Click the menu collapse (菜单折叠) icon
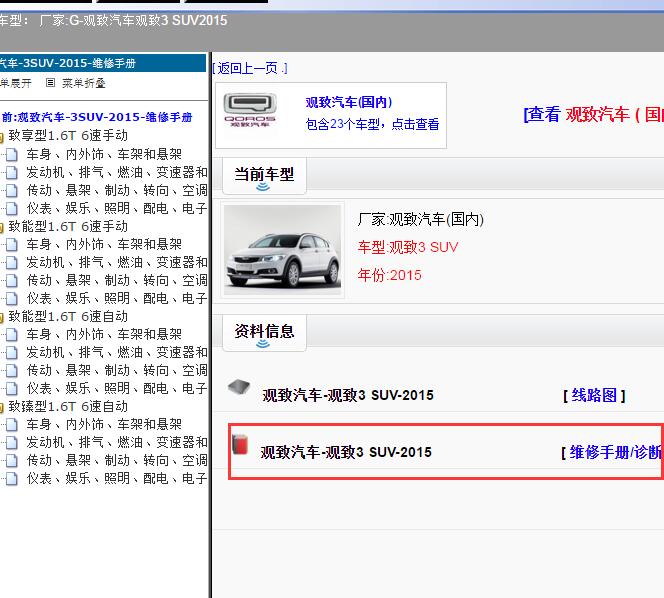664x598 pixels. point(50,83)
